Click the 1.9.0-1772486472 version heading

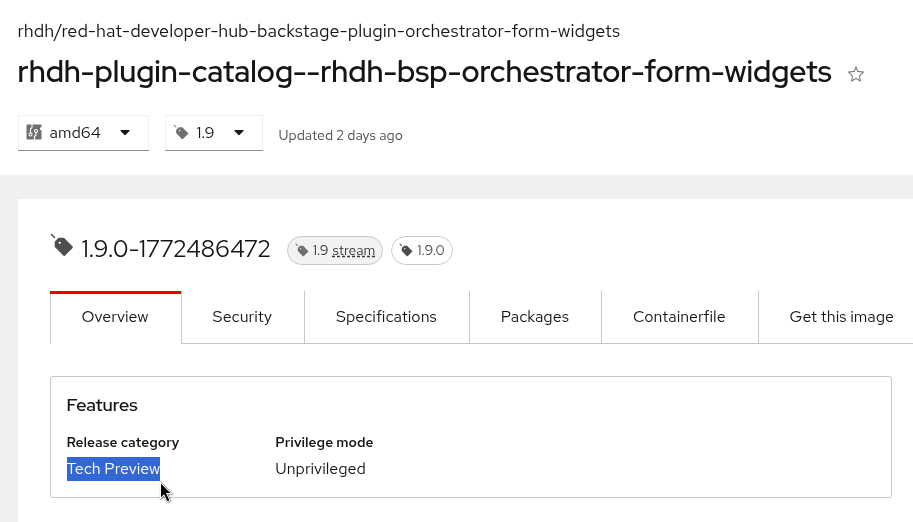(176, 249)
